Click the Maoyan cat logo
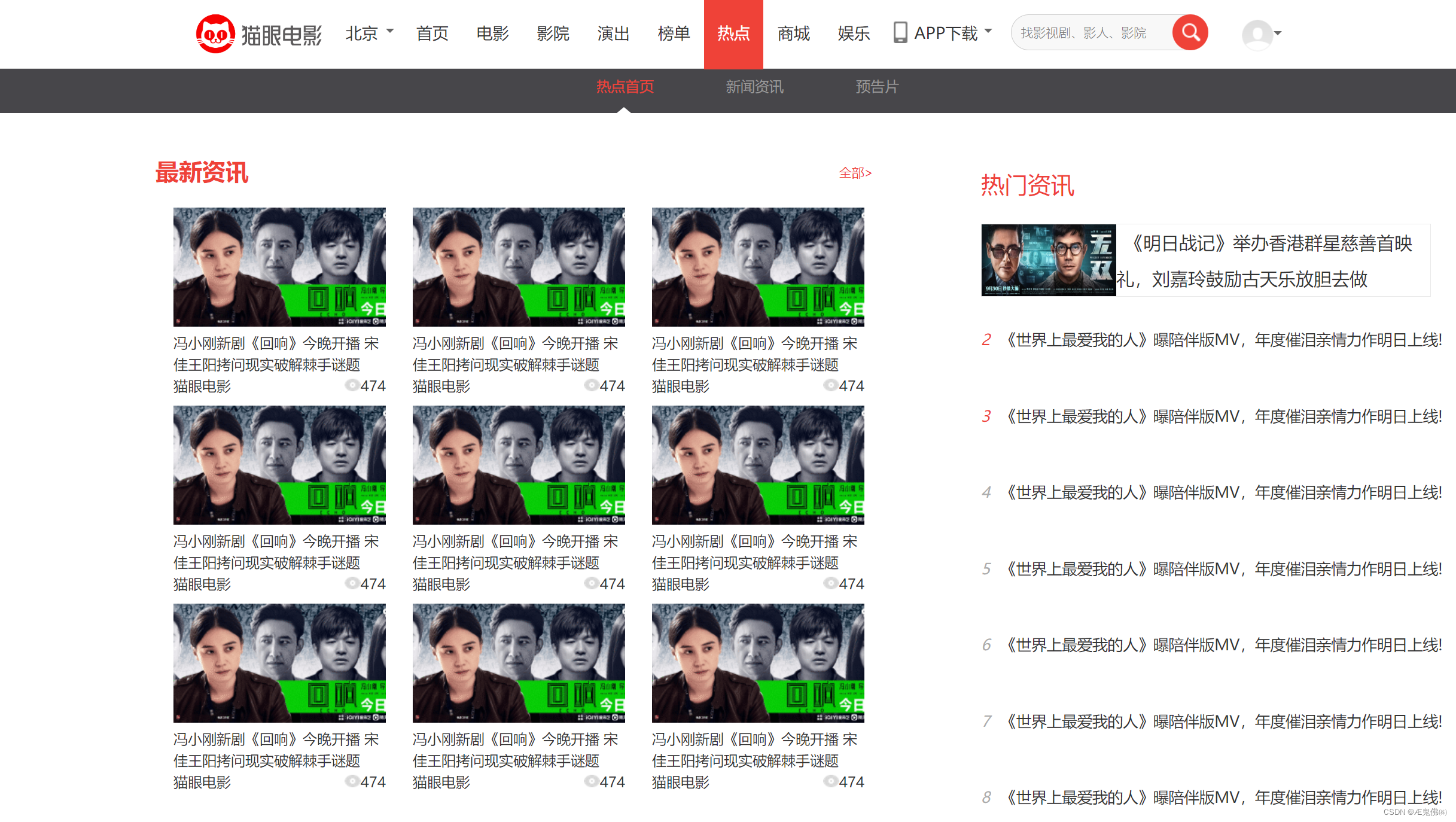Screen dimensions: 1456x822 coord(217,34)
